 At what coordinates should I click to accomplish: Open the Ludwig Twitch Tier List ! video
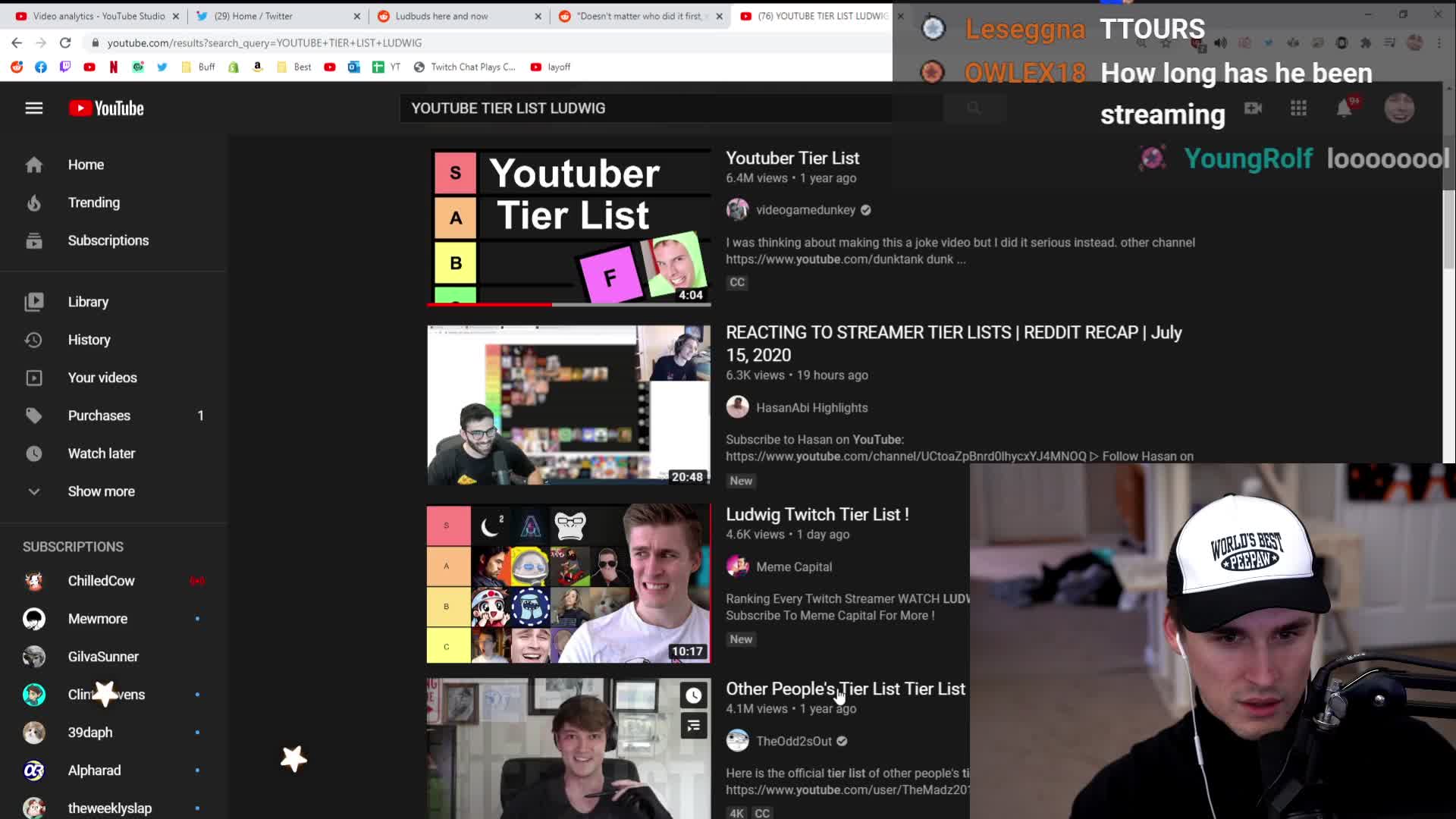[x=817, y=514]
